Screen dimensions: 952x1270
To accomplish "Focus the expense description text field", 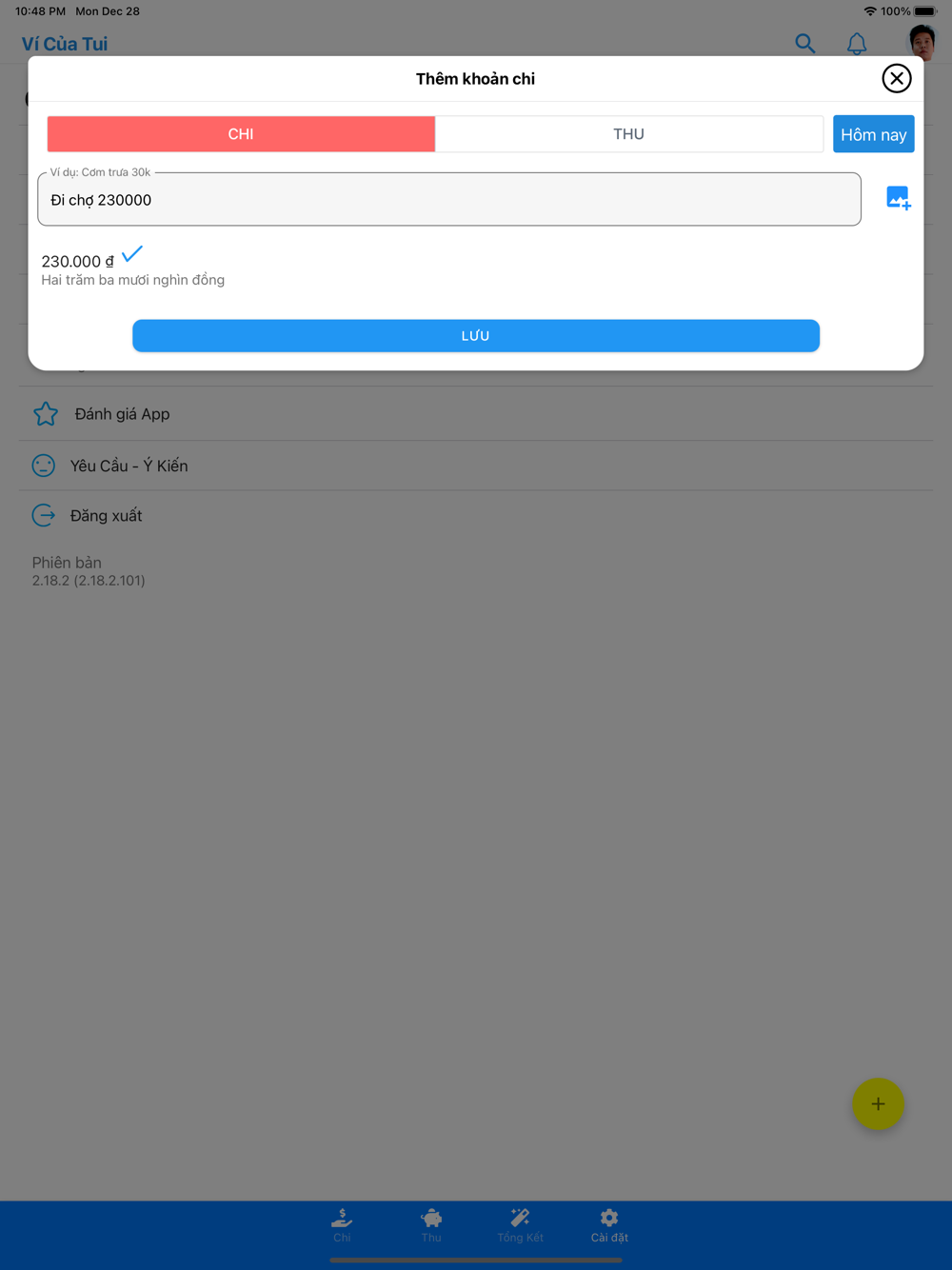I will coord(449,199).
